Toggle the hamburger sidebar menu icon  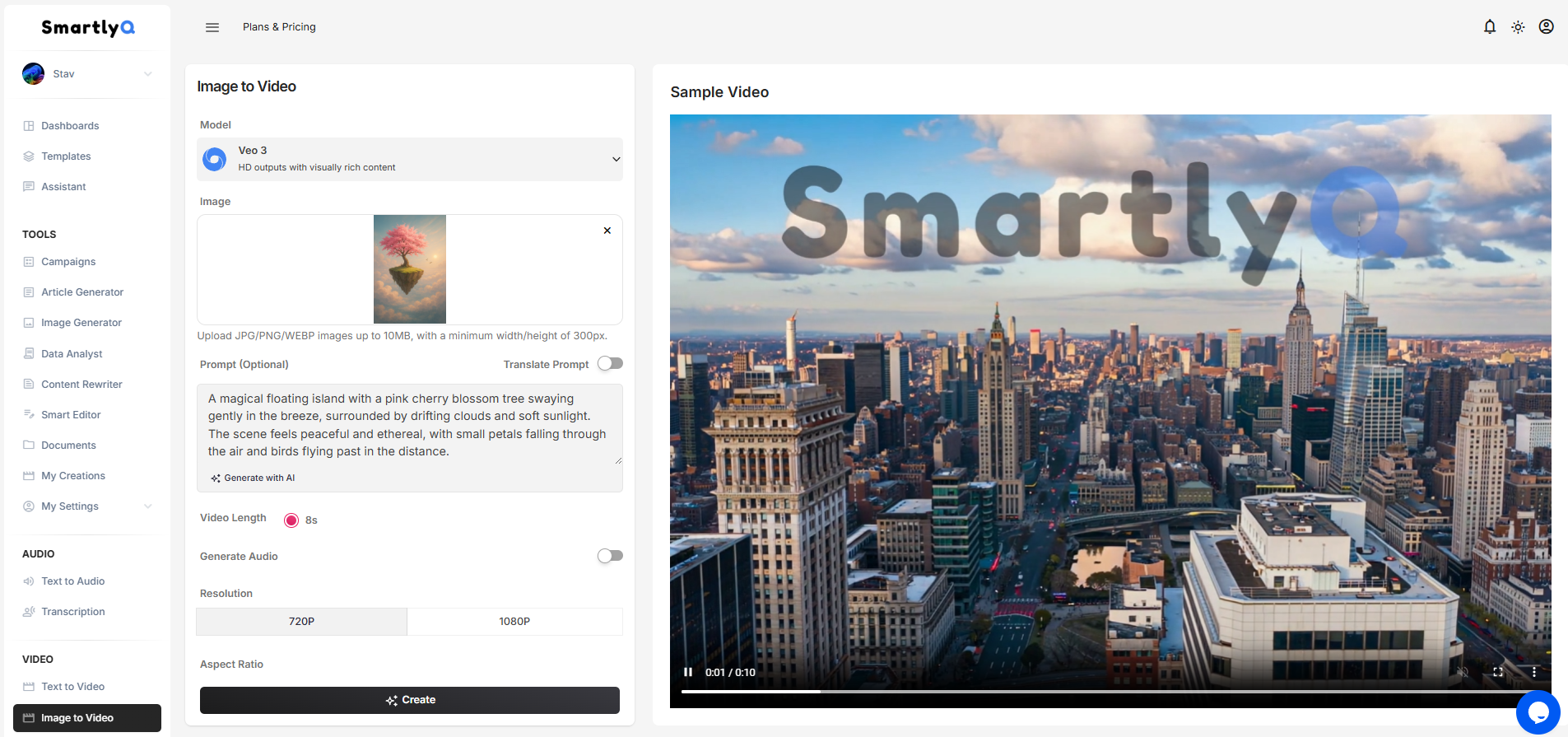(212, 27)
